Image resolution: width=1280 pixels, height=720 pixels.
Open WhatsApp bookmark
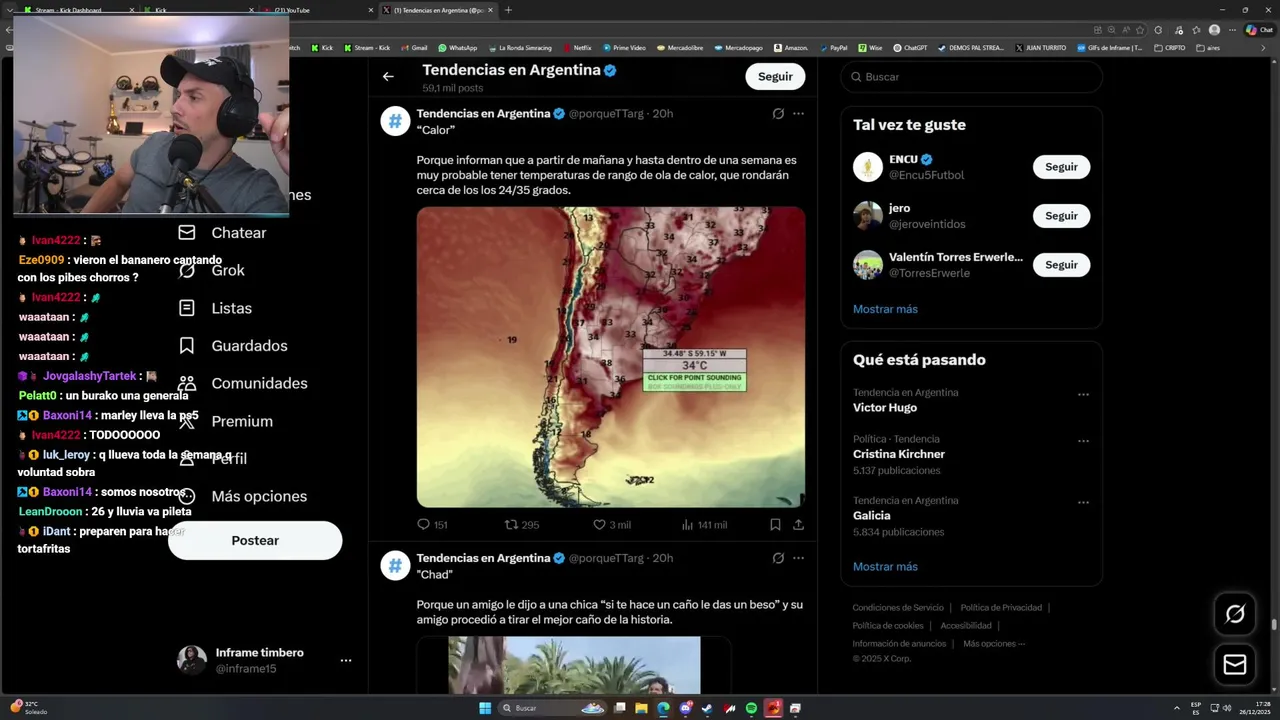pyautogui.click(x=457, y=47)
